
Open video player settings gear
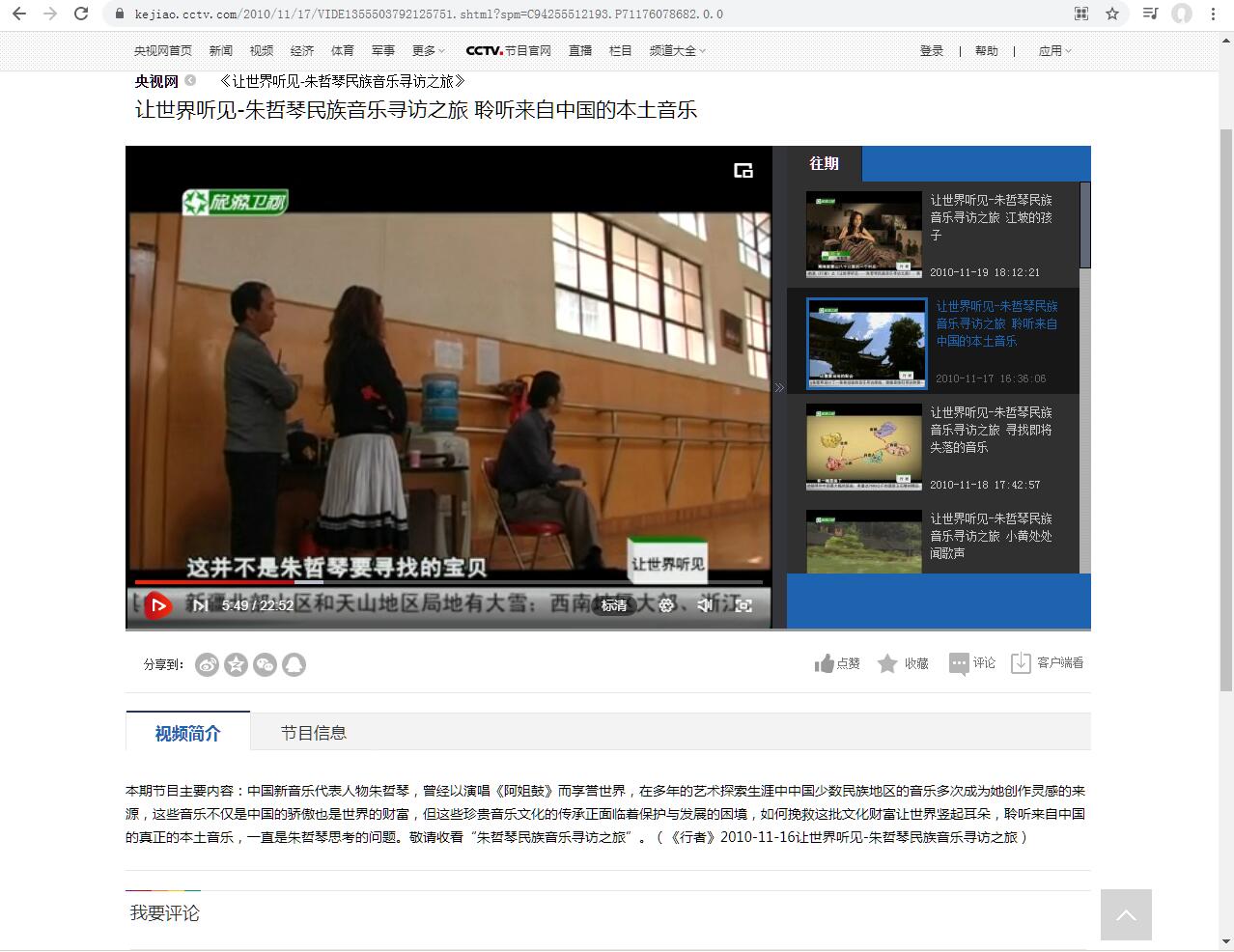click(x=666, y=605)
